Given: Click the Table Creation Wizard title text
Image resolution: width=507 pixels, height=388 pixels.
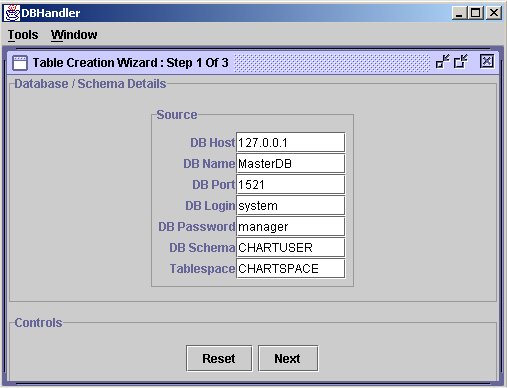Looking at the screenshot, I should [x=131, y=63].
